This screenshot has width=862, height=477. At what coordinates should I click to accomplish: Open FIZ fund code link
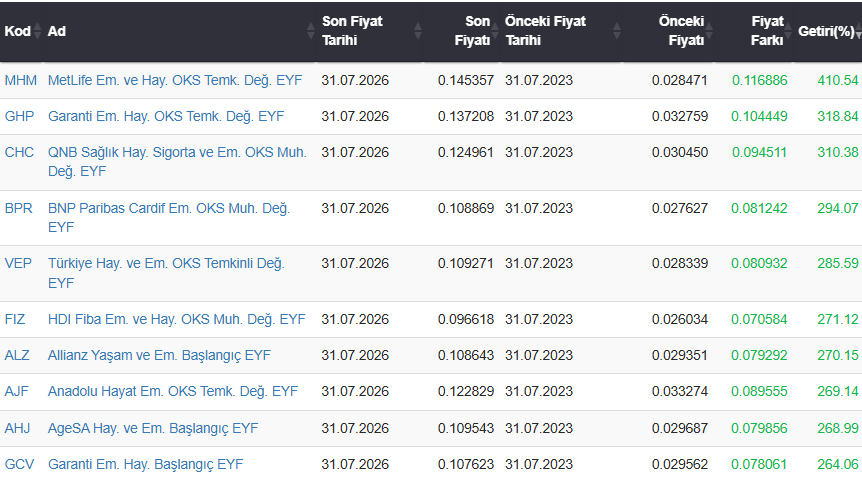click(x=15, y=319)
